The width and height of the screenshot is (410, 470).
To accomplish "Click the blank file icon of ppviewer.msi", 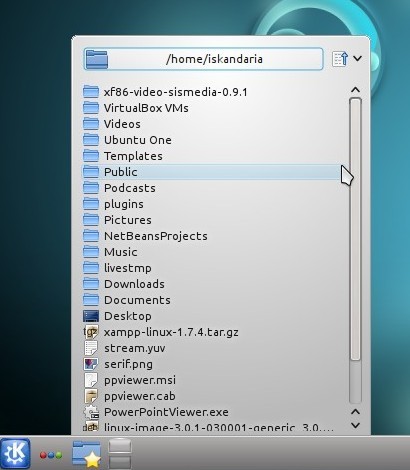I will coord(91,380).
